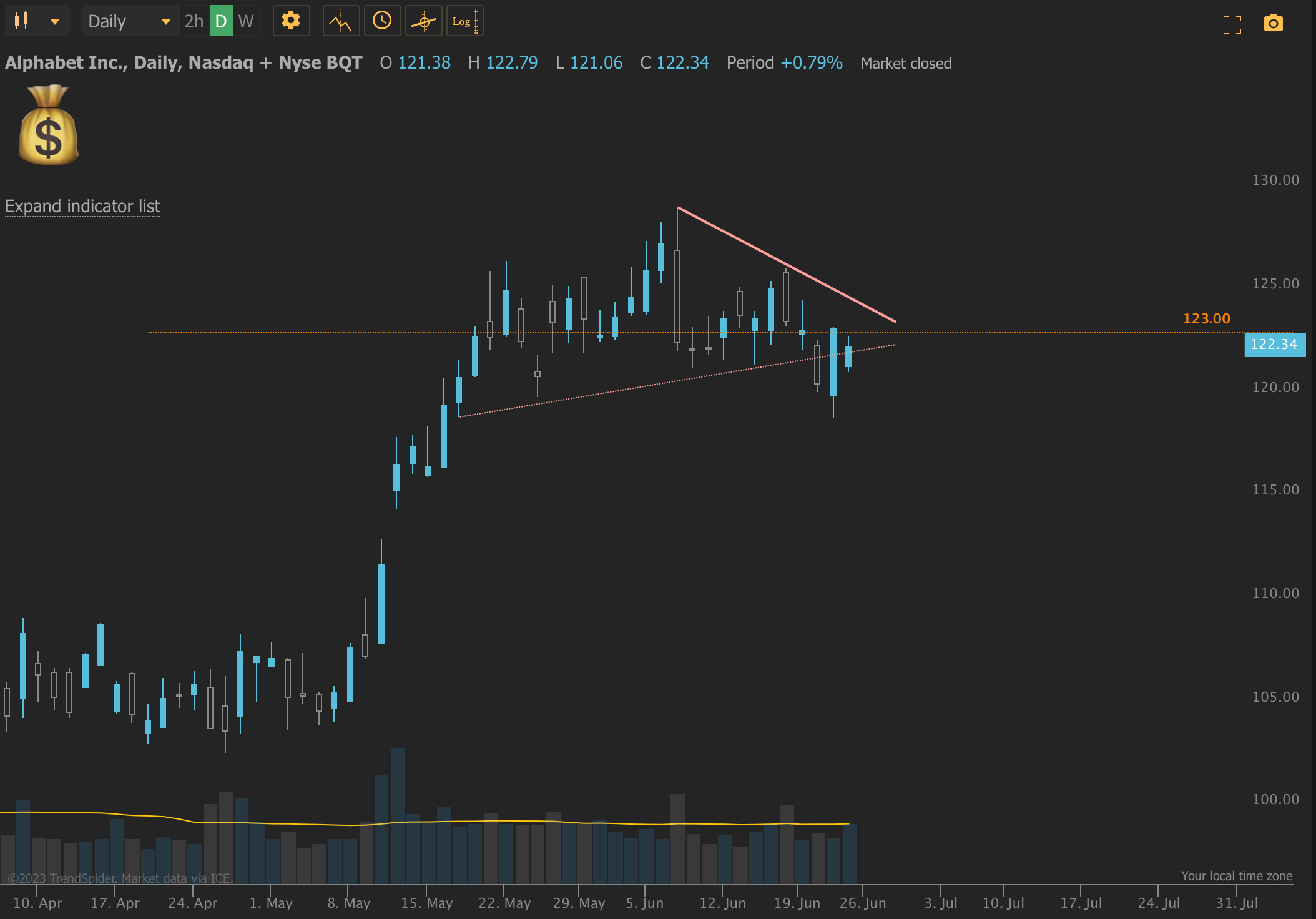
Task: Click the open value 121.38
Action: coord(424,62)
